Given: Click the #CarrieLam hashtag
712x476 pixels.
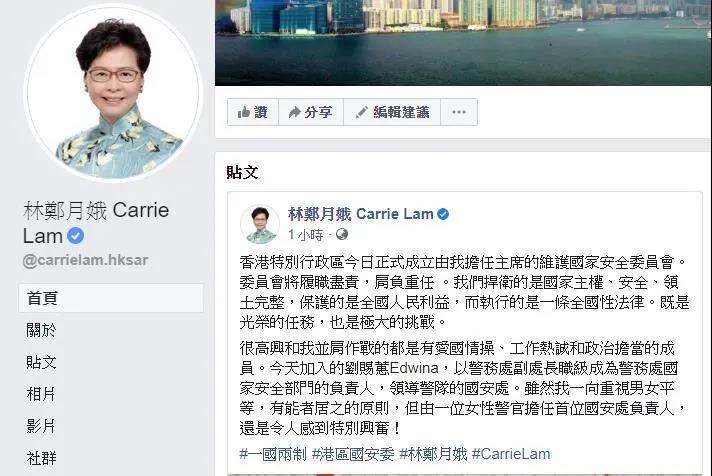Looking at the screenshot, I should tap(511, 454).
